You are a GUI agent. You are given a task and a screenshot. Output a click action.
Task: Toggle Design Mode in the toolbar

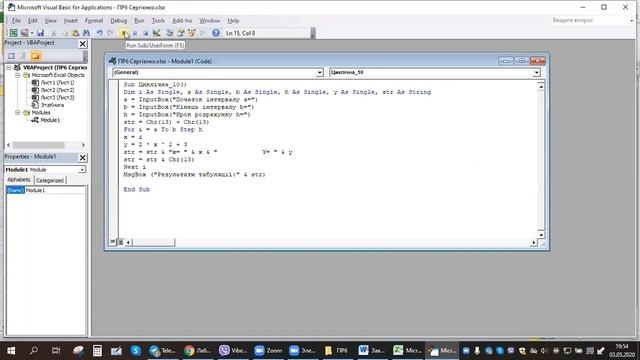pyautogui.click(x=156, y=33)
